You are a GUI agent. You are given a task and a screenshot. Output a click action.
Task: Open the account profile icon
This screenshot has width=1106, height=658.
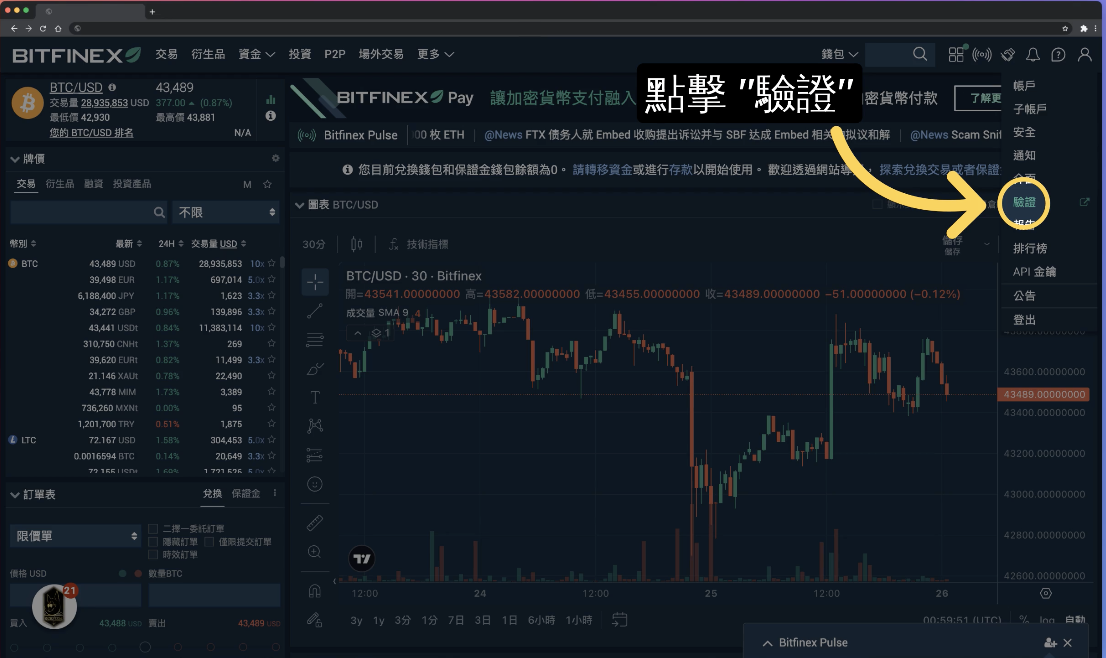tap(1084, 54)
